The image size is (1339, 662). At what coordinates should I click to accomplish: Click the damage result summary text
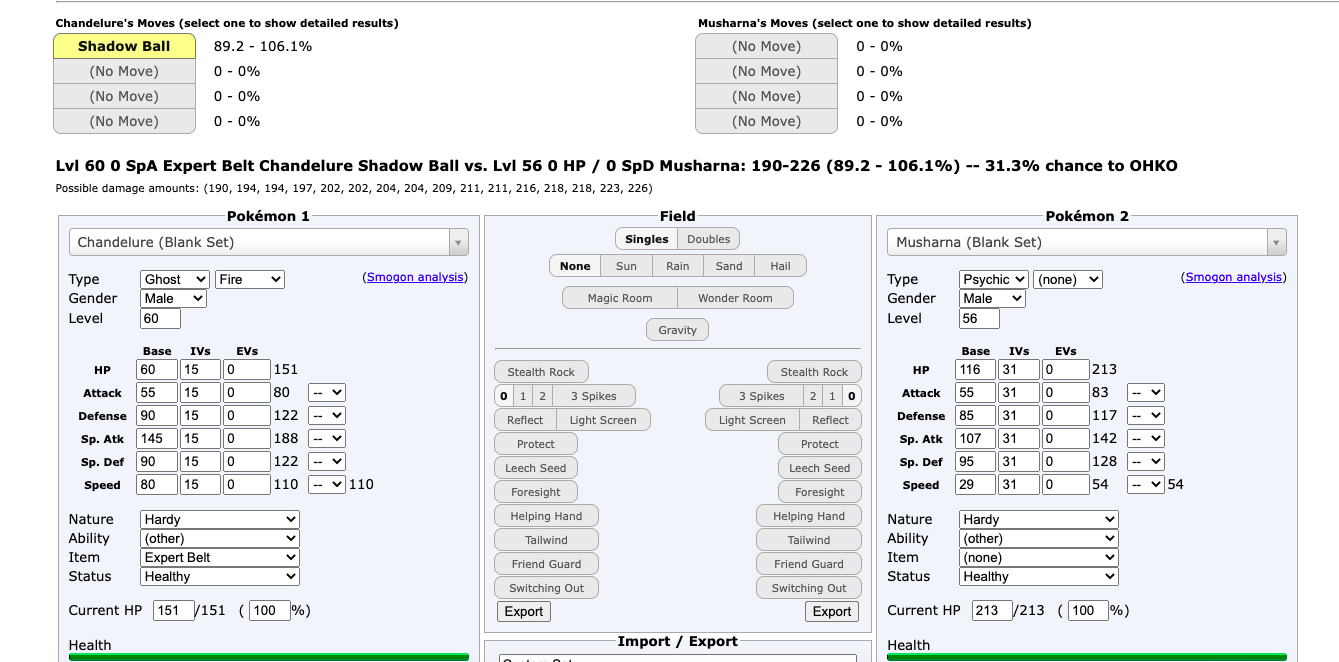[x=616, y=166]
